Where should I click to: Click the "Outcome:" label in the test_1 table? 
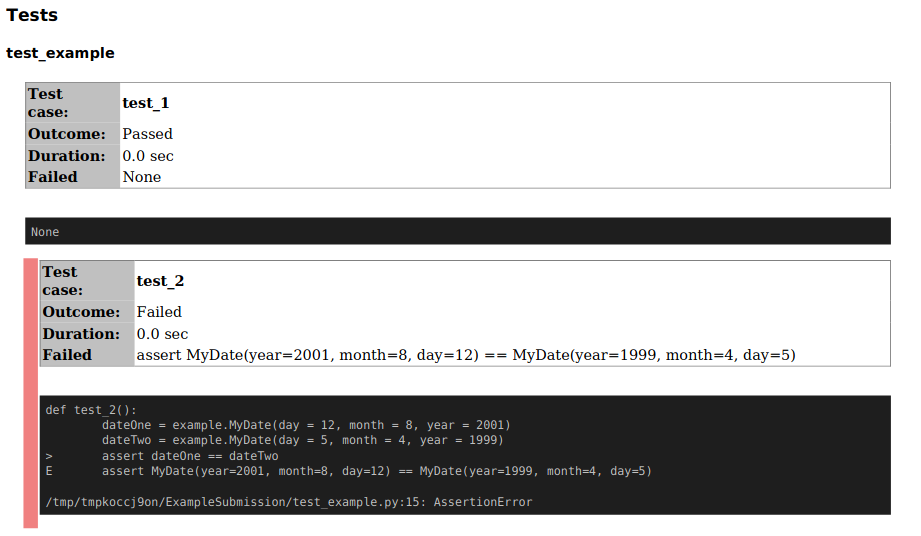66,134
